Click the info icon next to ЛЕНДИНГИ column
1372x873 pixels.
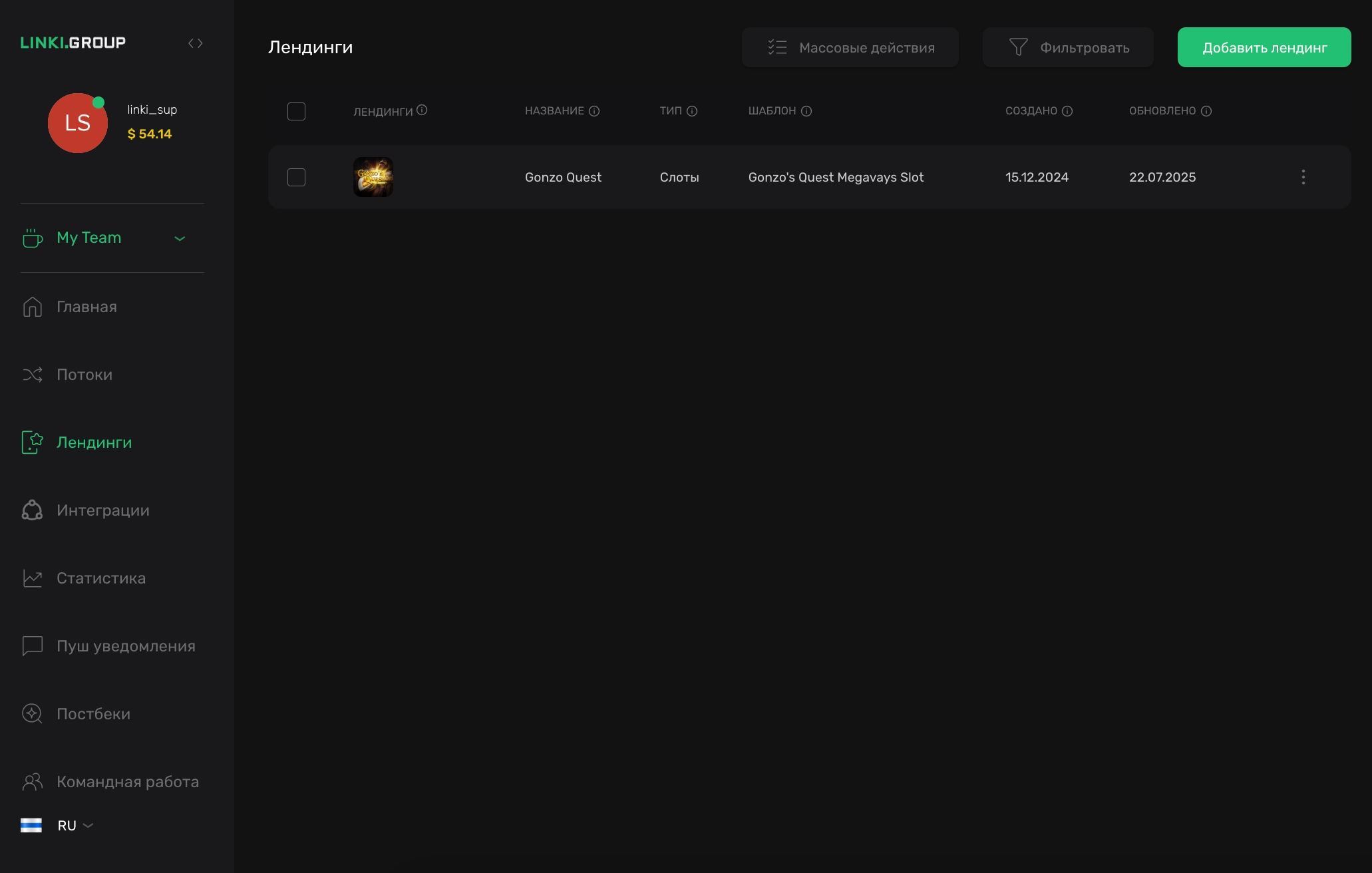pyautogui.click(x=422, y=110)
